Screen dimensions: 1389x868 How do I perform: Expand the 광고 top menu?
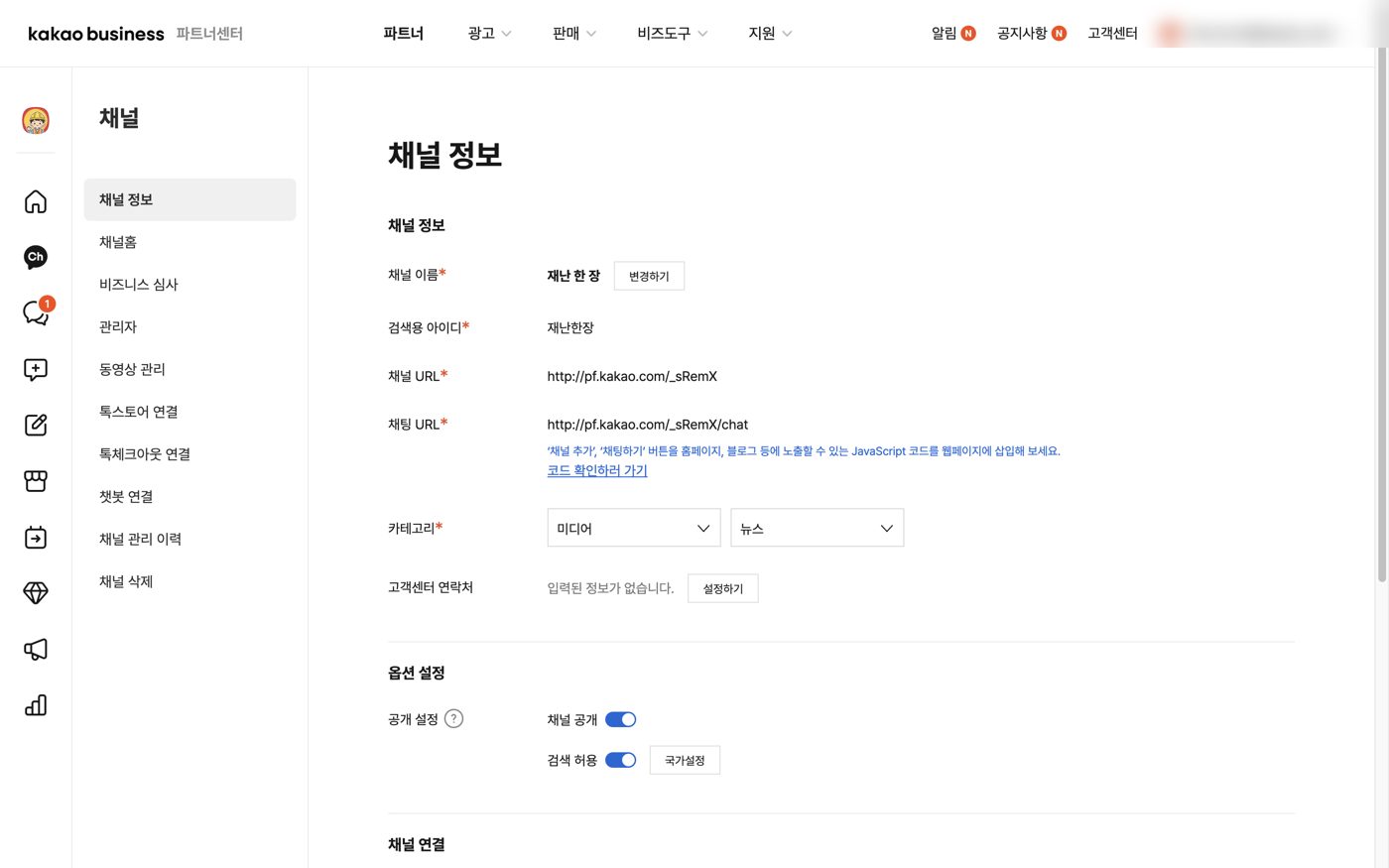point(489,34)
